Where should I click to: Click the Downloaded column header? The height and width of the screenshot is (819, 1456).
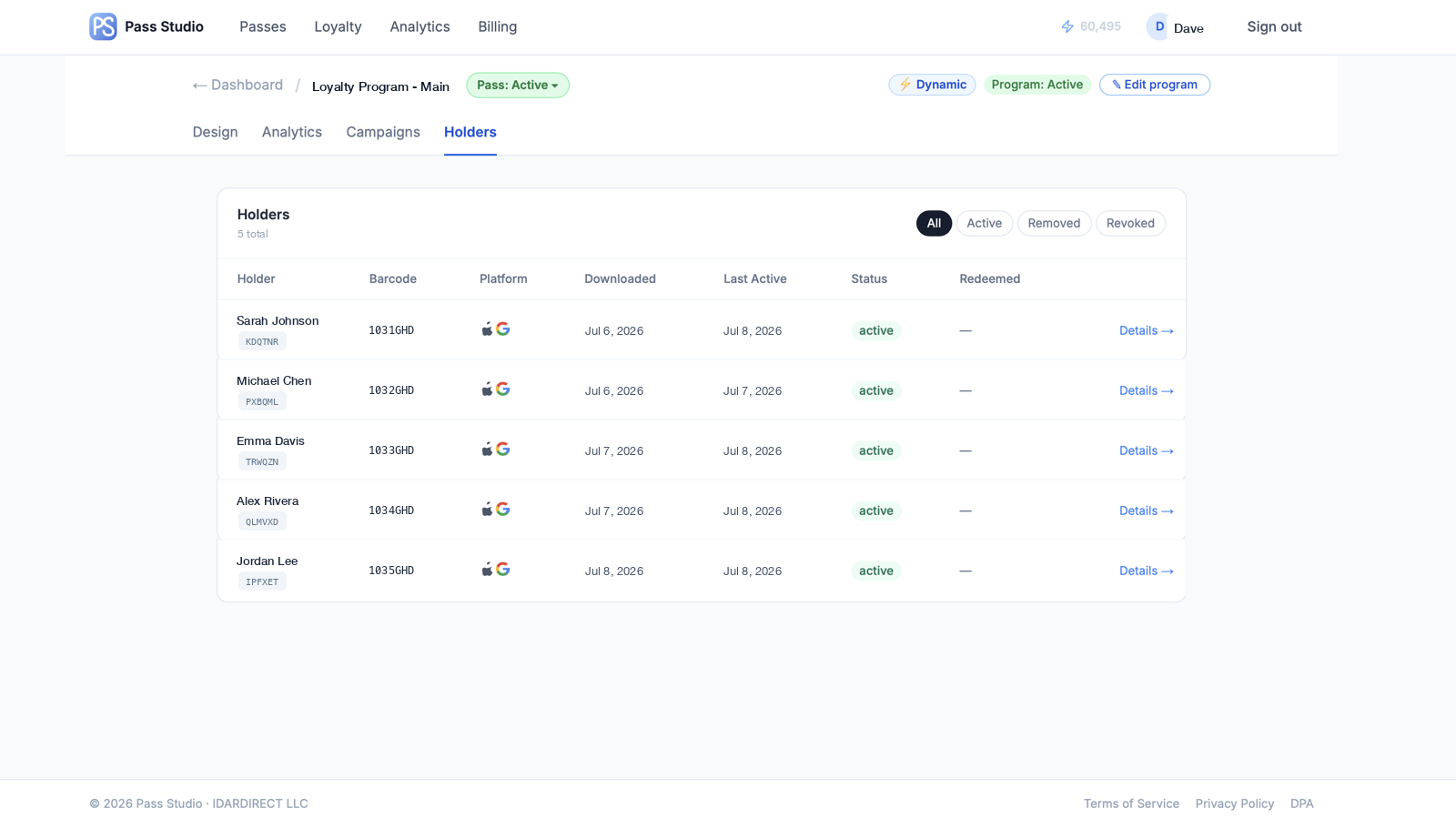tap(620, 279)
